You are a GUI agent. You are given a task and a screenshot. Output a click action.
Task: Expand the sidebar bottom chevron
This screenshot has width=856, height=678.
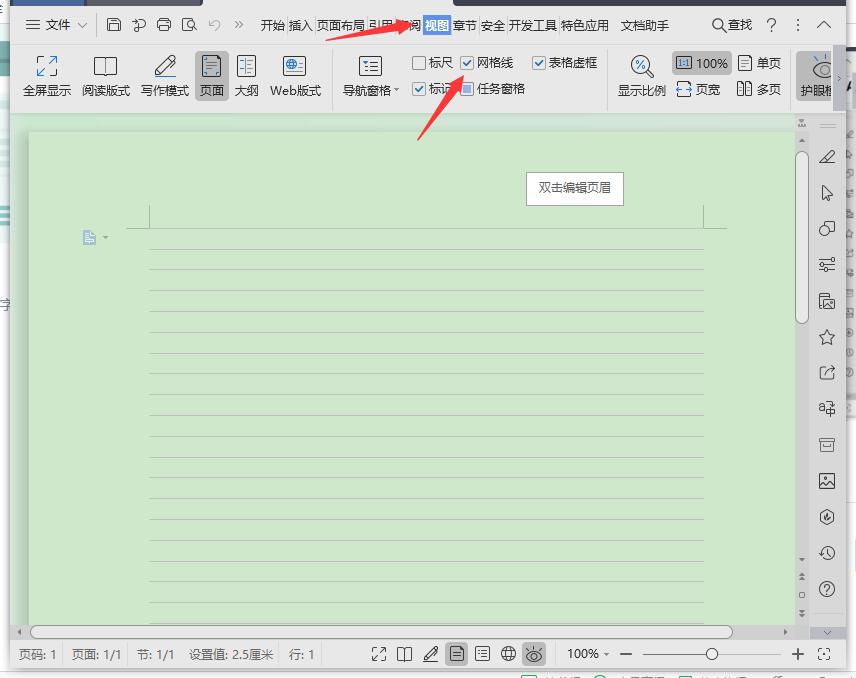point(827,633)
